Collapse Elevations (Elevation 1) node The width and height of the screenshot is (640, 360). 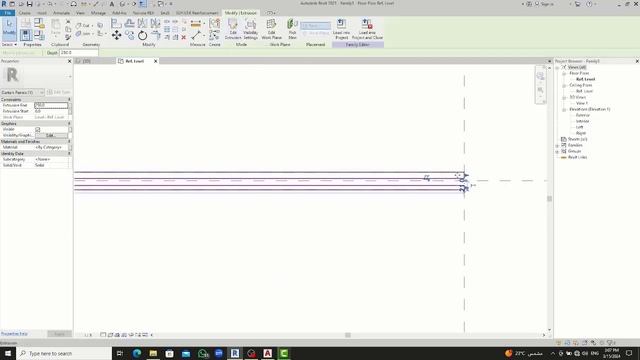564,109
